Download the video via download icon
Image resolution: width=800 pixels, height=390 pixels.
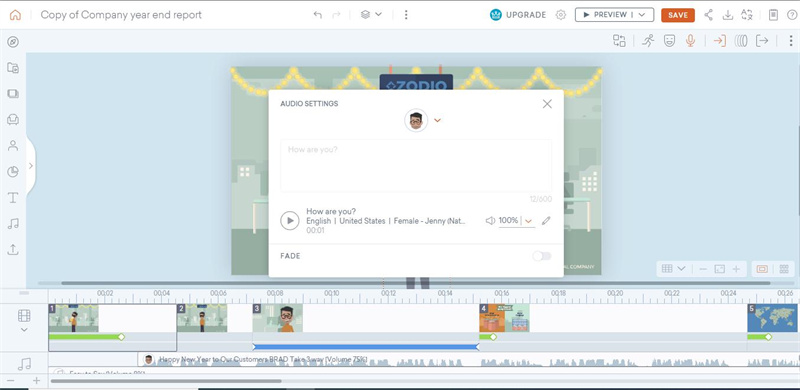coord(728,15)
